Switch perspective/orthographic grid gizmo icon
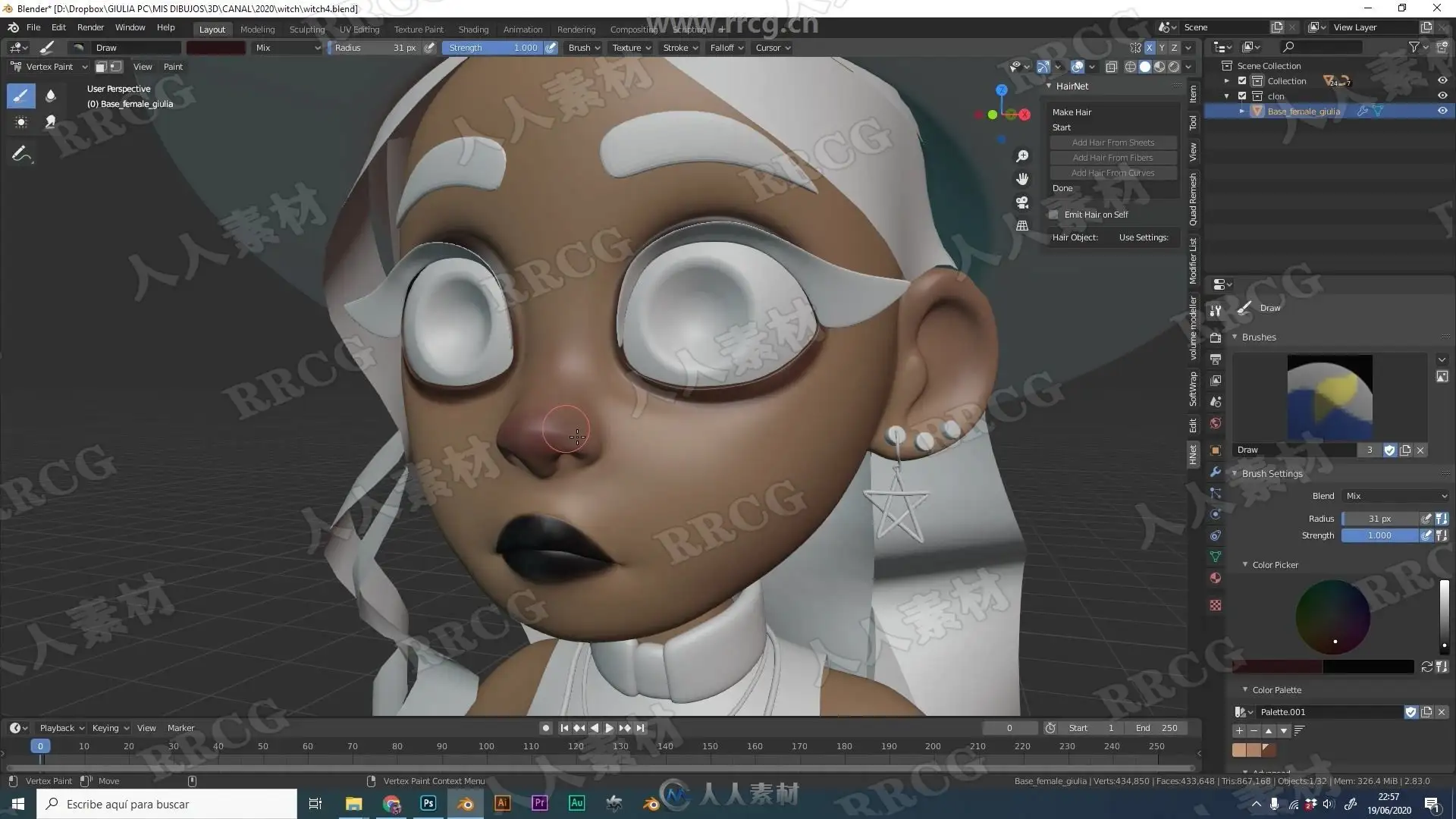Screen dimensions: 1456x819 coord(1022,226)
